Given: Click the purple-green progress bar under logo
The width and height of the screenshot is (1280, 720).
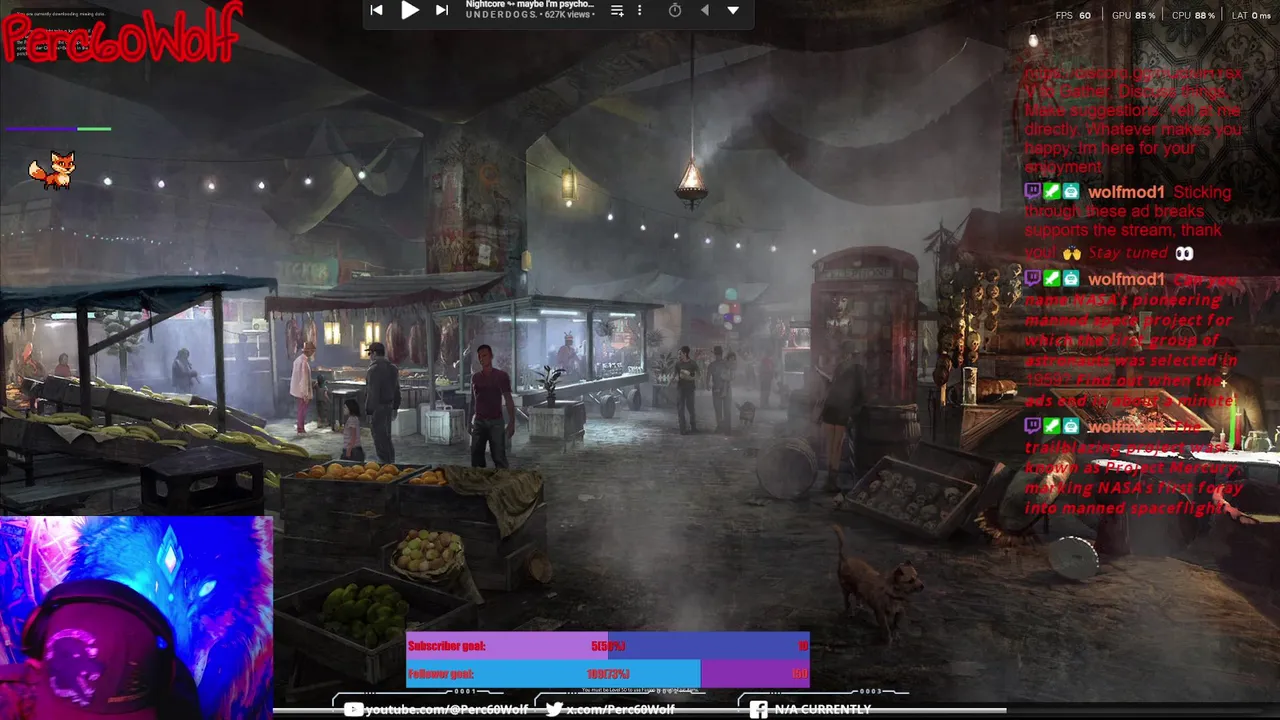Looking at the screenshot, I should click(x=58, y=129).
